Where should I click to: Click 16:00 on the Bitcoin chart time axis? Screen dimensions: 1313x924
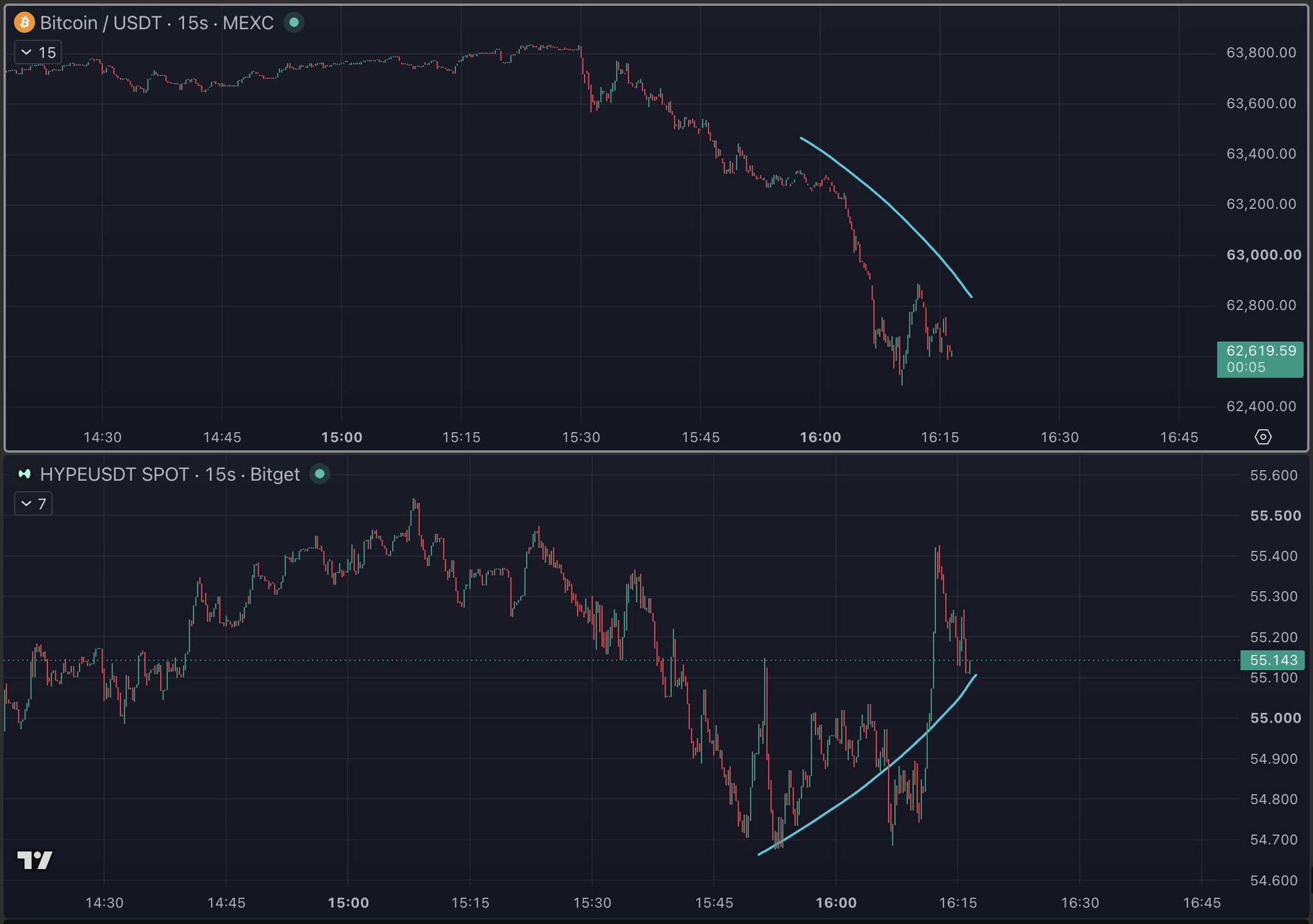821,437
